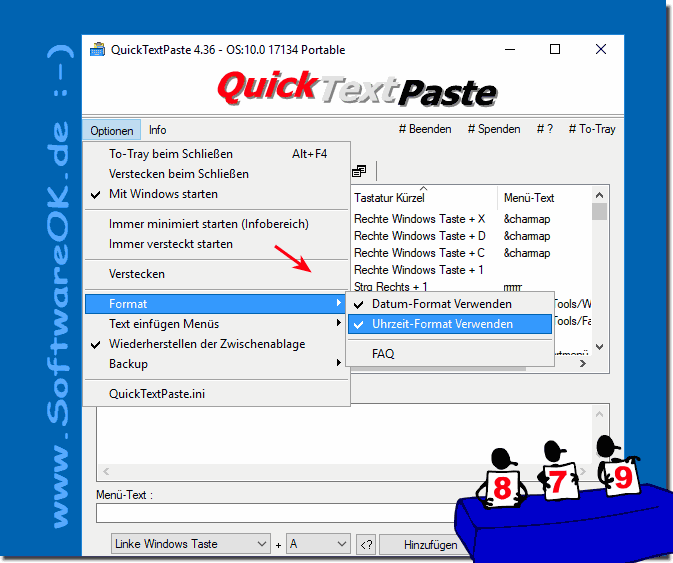Click the text box scroll-left arrow
The image size is (673, 563).
(x=106, y=472)
